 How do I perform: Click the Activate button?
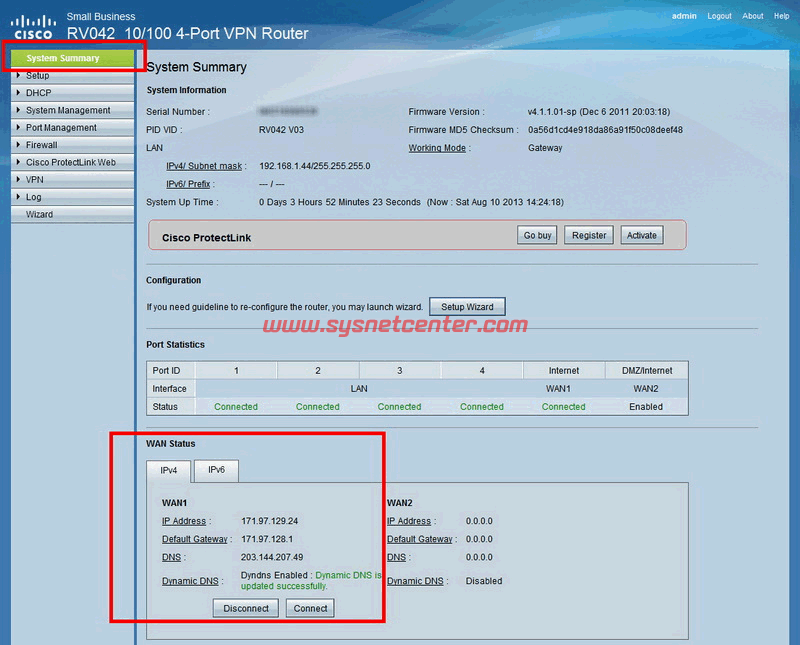pyautogui.click(x=642, y=235)
